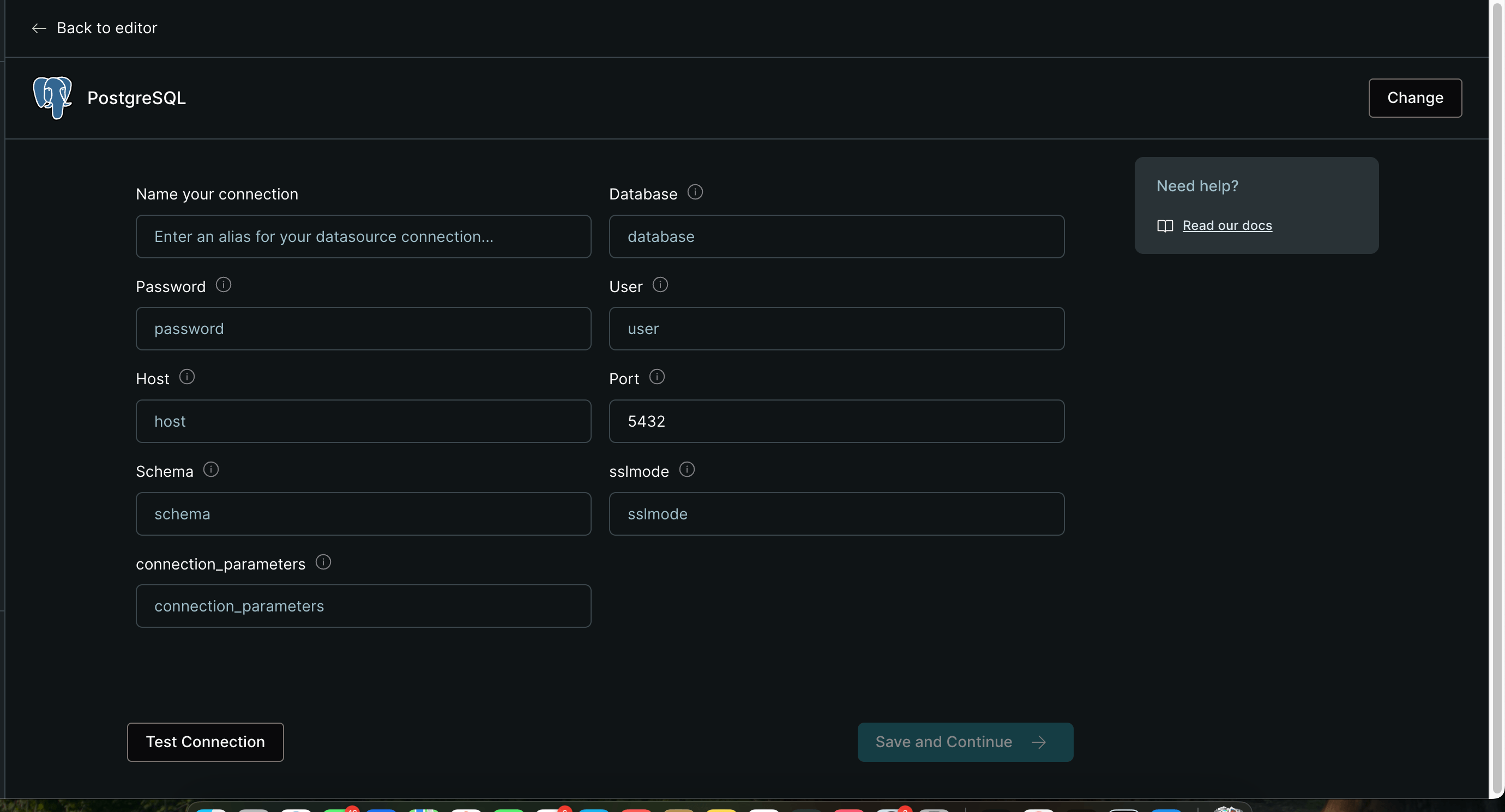Click the info icon next to Host

(x=186, y=377)
